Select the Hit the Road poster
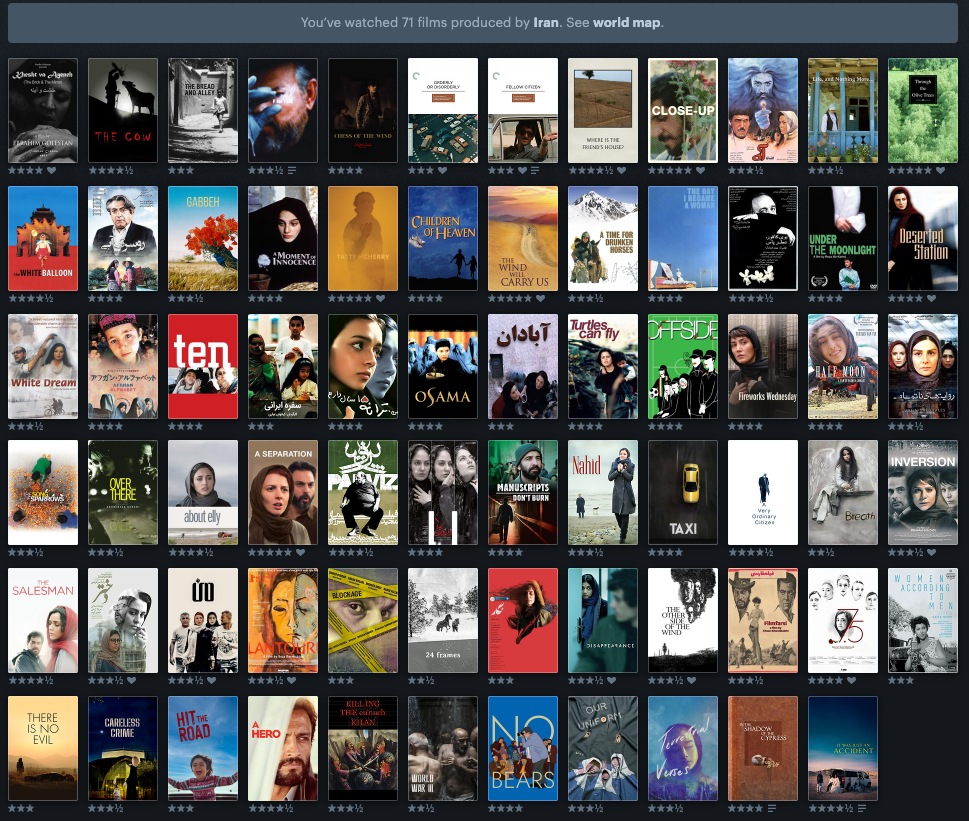Viewport: 969px width, 821px height. click(203, 749)
